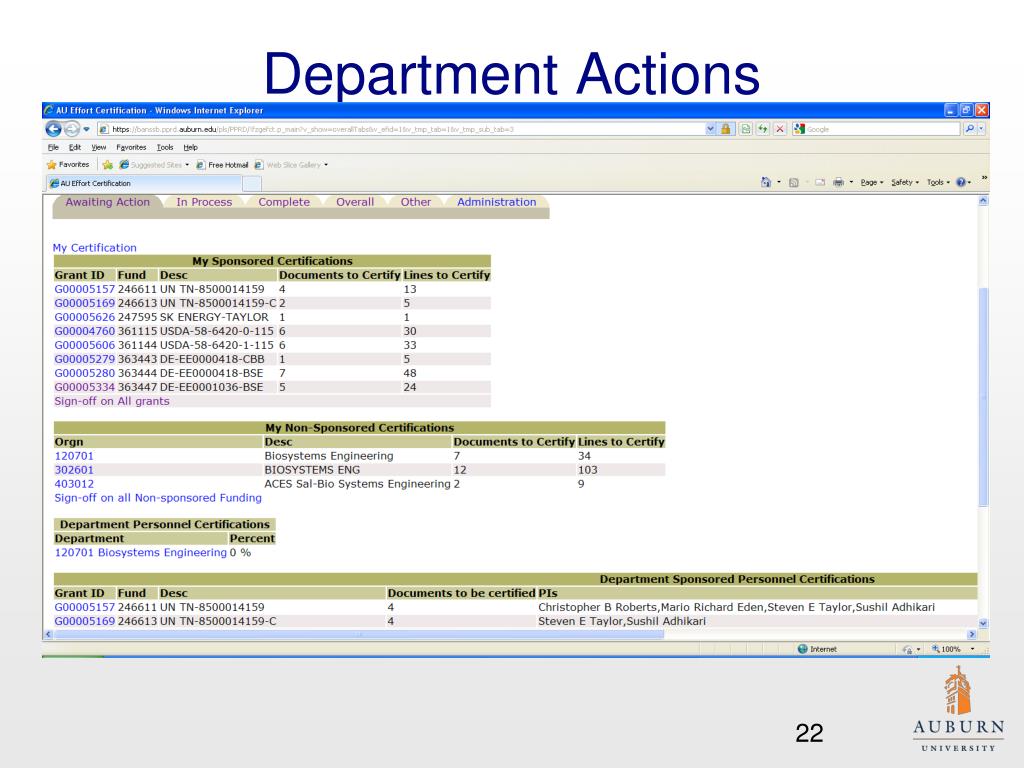Open Web Slice Gallery favorite

(287, 165)
